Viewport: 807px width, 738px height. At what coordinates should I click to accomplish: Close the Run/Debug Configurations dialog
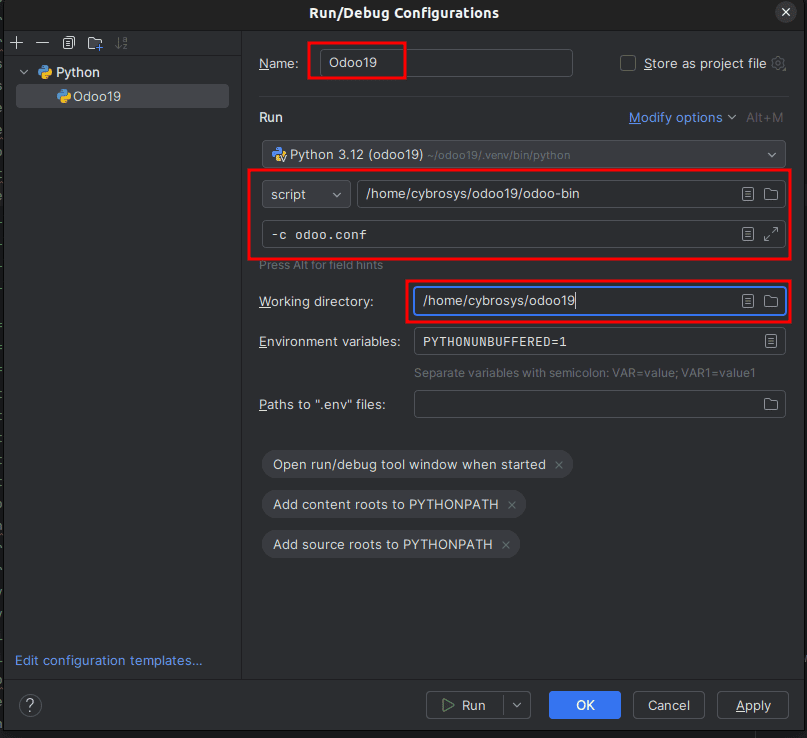(785, 12)
